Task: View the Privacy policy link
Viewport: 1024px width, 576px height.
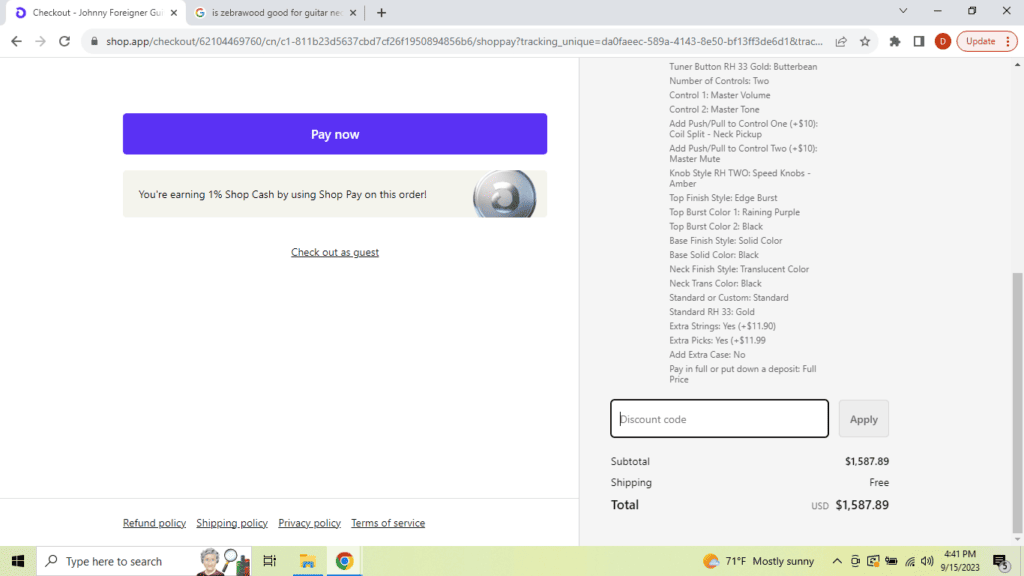Action: (309, 523)
